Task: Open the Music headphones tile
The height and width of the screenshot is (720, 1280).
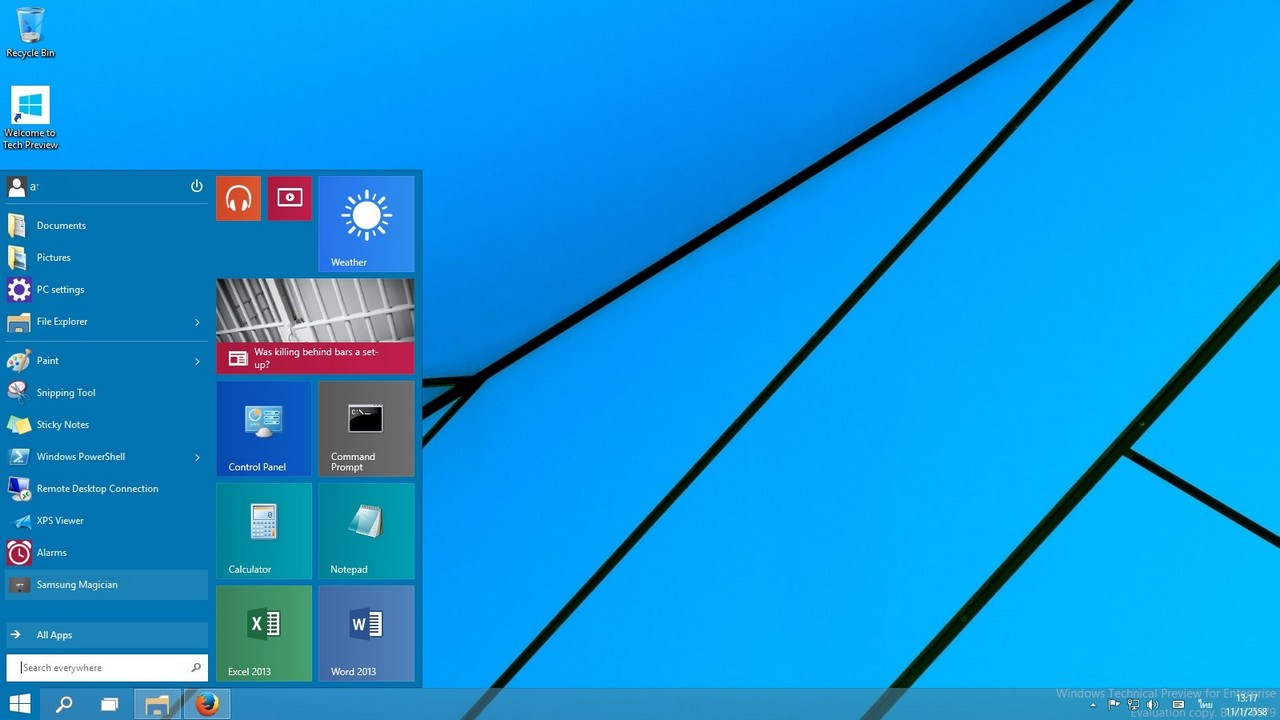Action: pyautogui.click(x=238, y=198)
